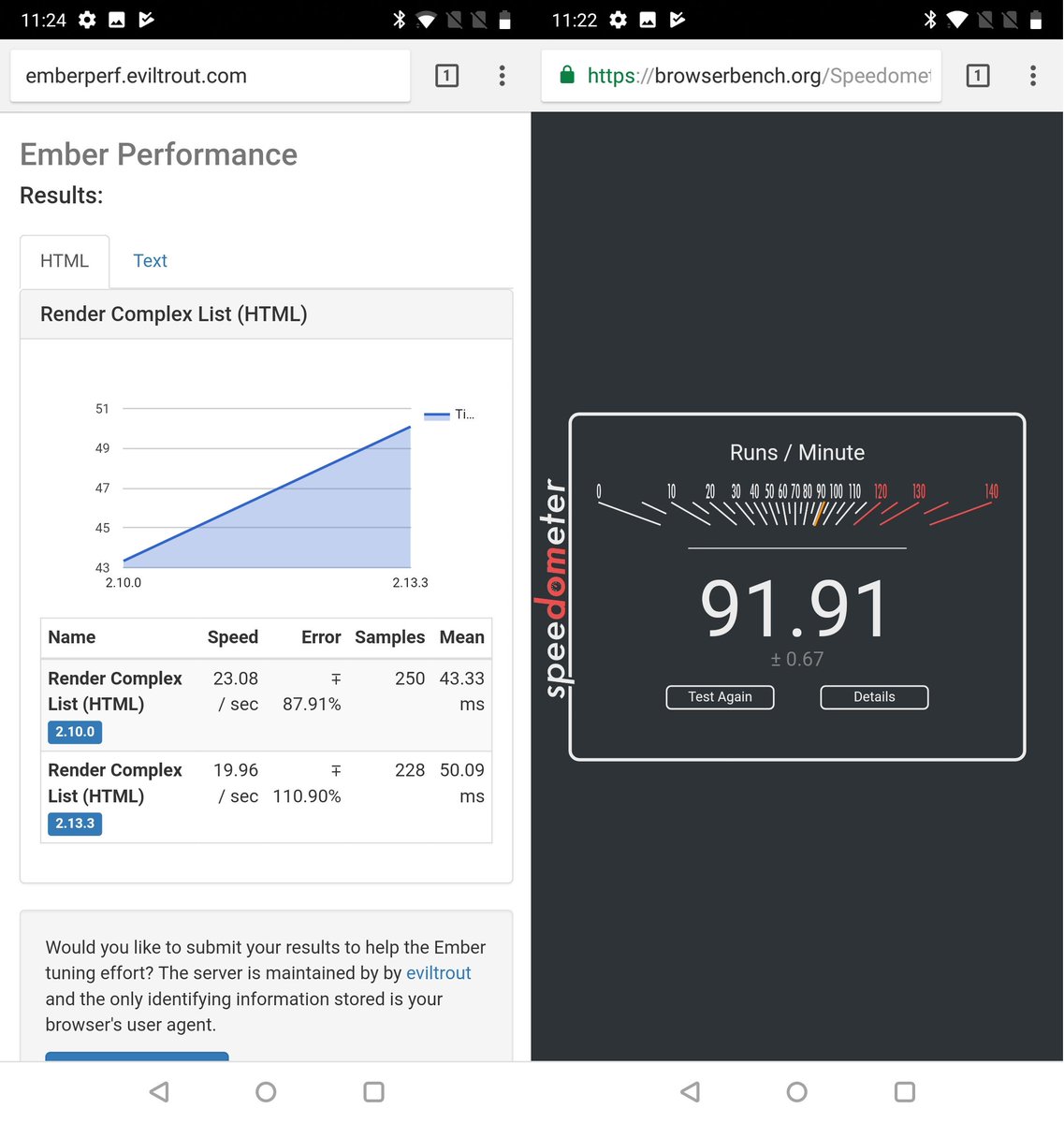Open three-dot menu in emberperf browser
The image size is (1064, 1123).
(503, 76)
